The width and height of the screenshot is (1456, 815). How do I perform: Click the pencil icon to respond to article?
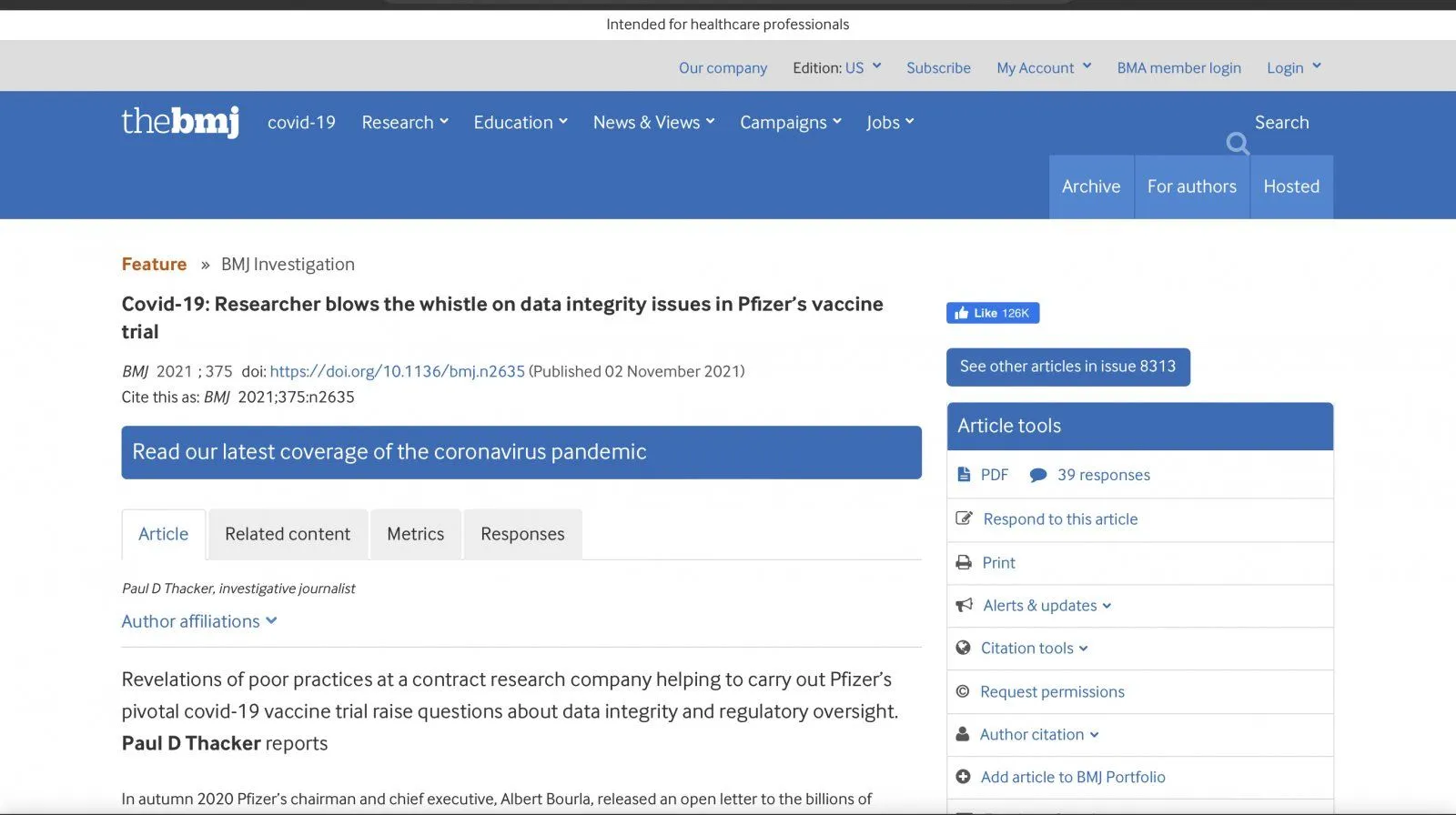(964, 519)
